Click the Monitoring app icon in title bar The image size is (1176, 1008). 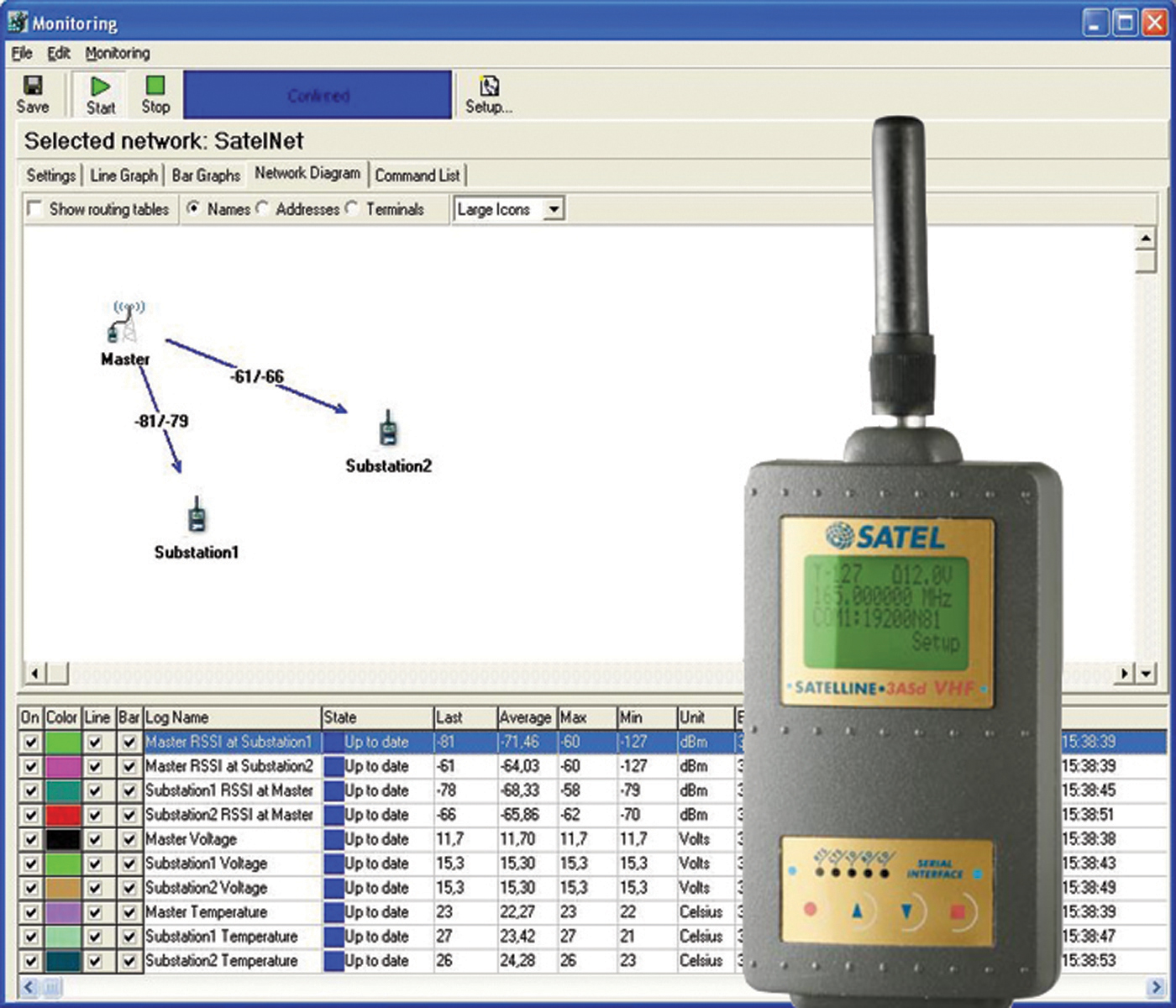pyautogui.click(x=18, y=21)
